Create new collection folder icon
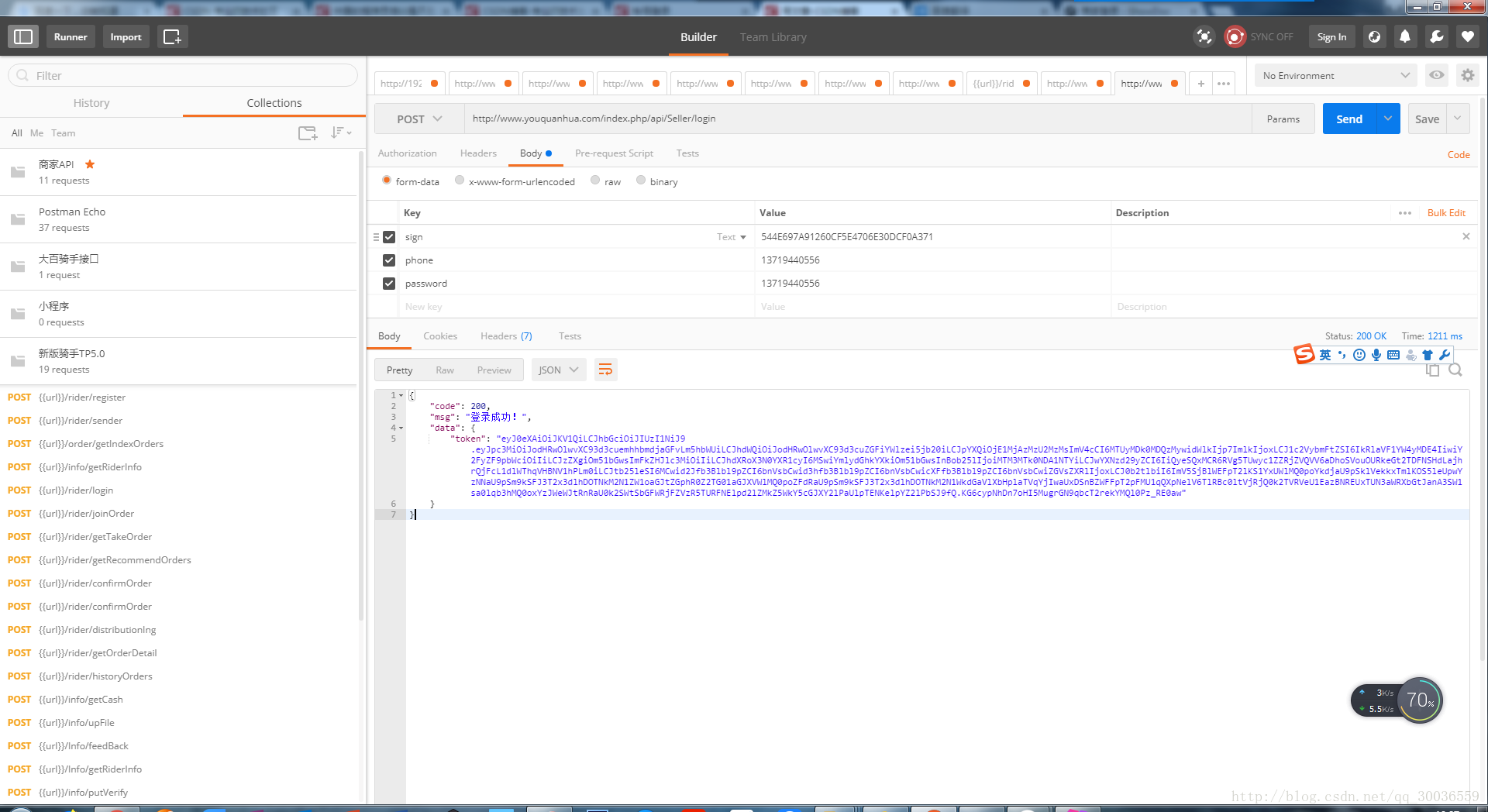Image resolution: width=1488 pixels, height=812 pixels. [x=308, y=132]
